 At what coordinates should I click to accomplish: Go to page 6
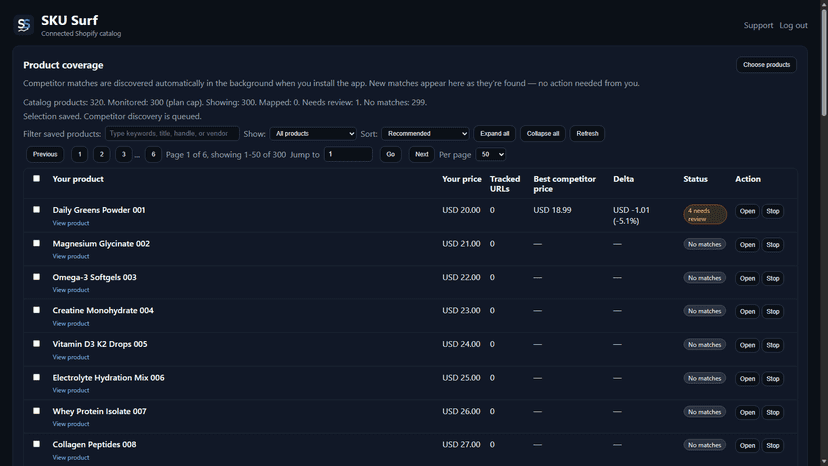tap(153, 154)
